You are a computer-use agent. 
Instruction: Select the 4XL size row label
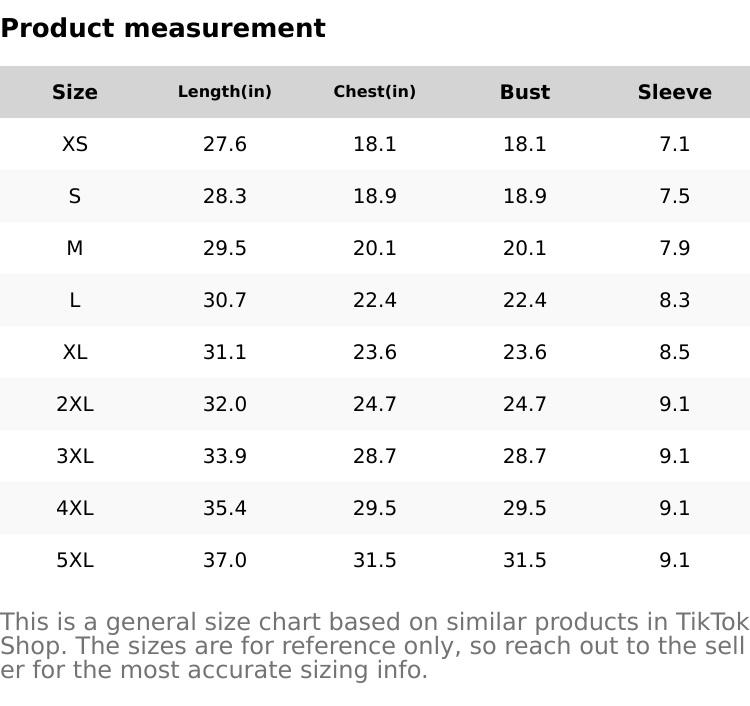[75, 508]
